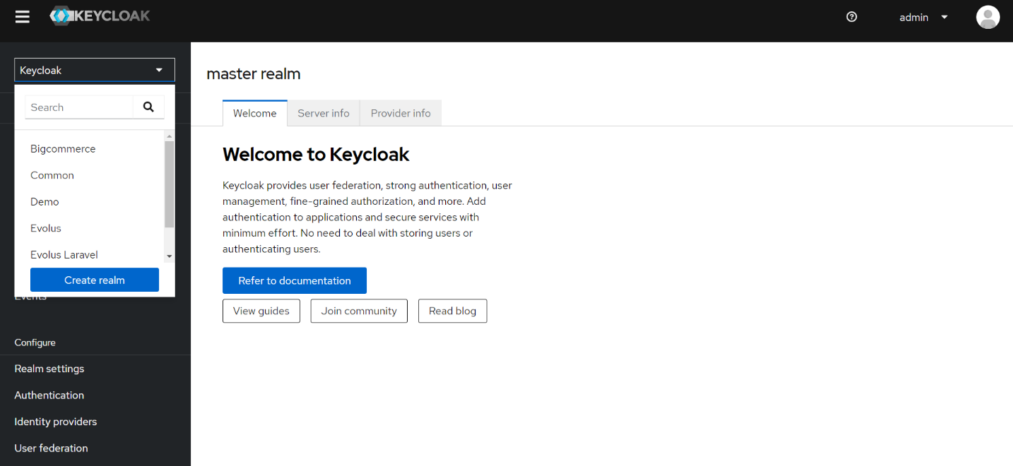Click the Welcome to Keycloak heading
The height and width of the screenshot is (466, 1013).
click(316, 154)
